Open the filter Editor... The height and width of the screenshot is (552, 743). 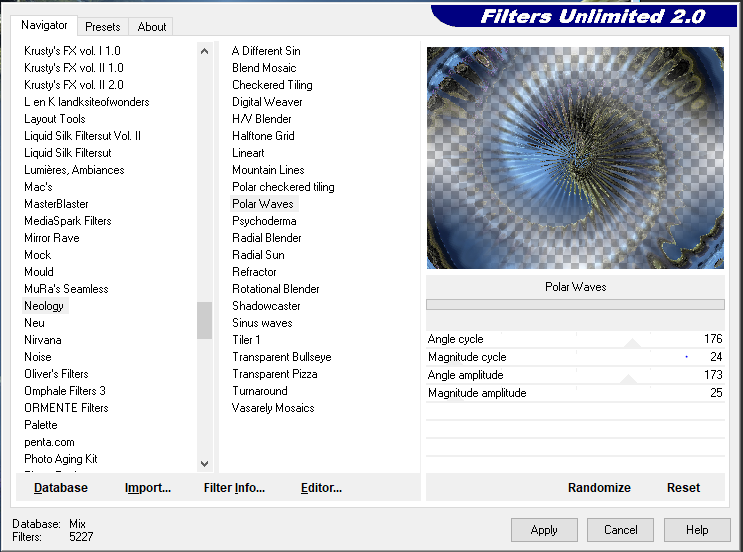click(x=321, y=488)
